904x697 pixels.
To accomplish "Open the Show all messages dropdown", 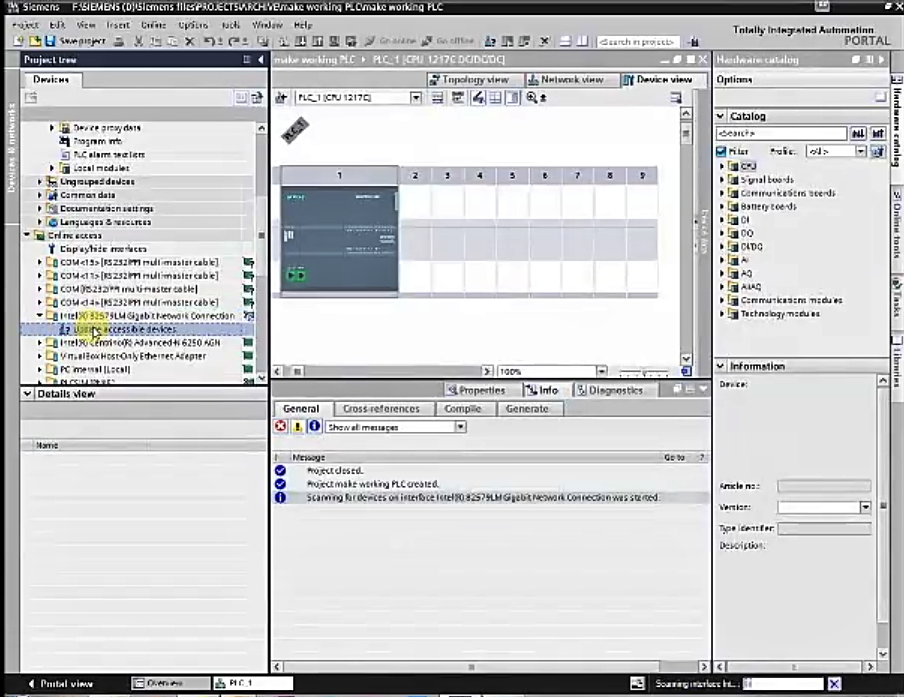I will pos(460,426).
